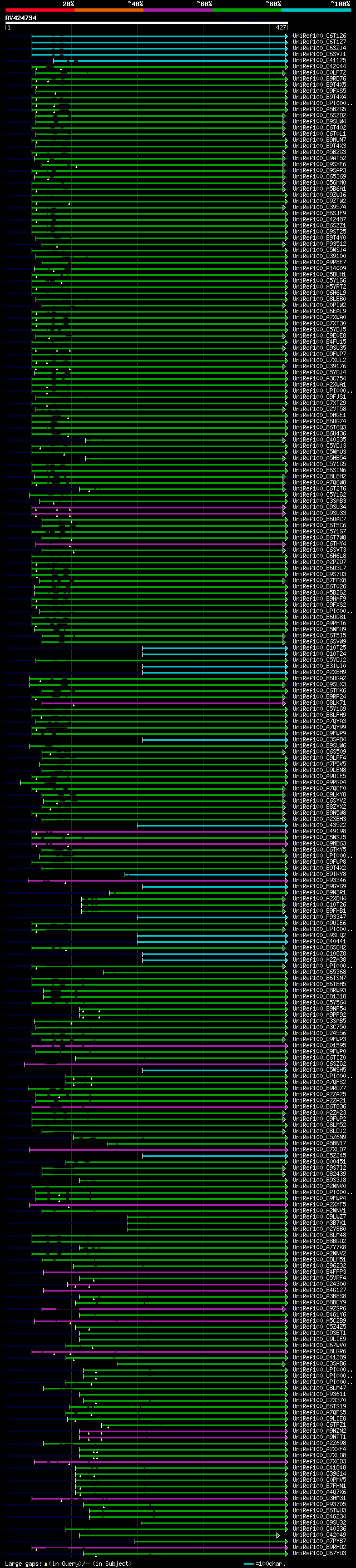This screenshot has height=1568, width=356.
Task: Select label UniRef100_P93705
Action: tap(319, 1505)
